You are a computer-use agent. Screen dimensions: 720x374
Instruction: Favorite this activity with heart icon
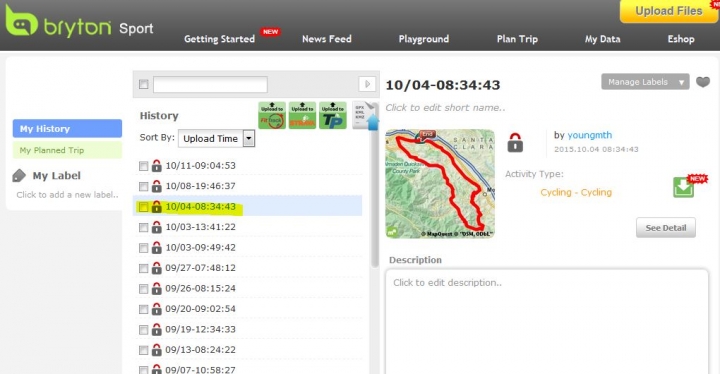(x=703, y=82)
